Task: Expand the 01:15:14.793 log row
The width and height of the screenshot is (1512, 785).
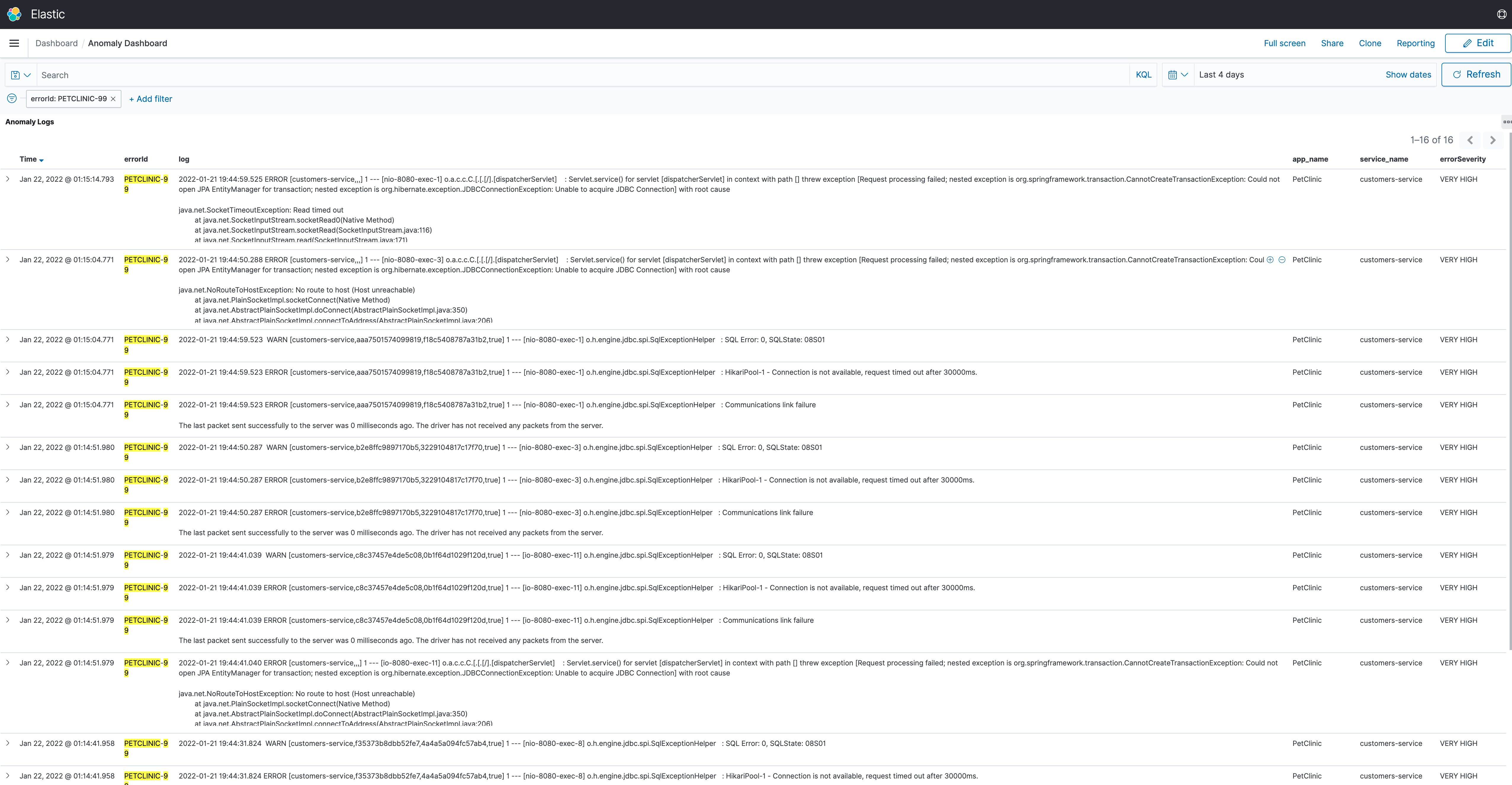Action: pyautogui.click(x=8, y=179)
